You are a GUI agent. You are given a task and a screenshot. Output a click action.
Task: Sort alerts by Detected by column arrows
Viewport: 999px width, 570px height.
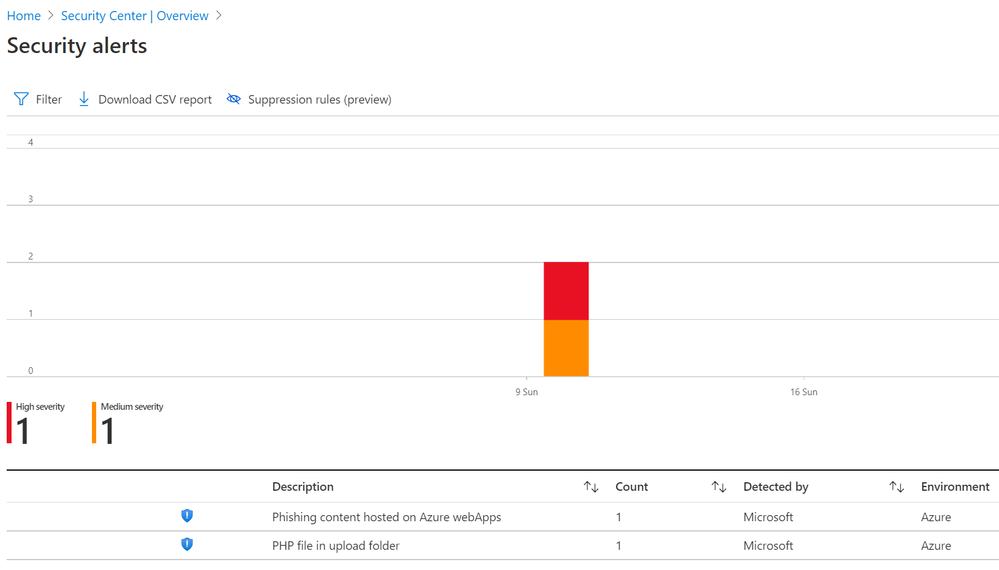[896, 487]
